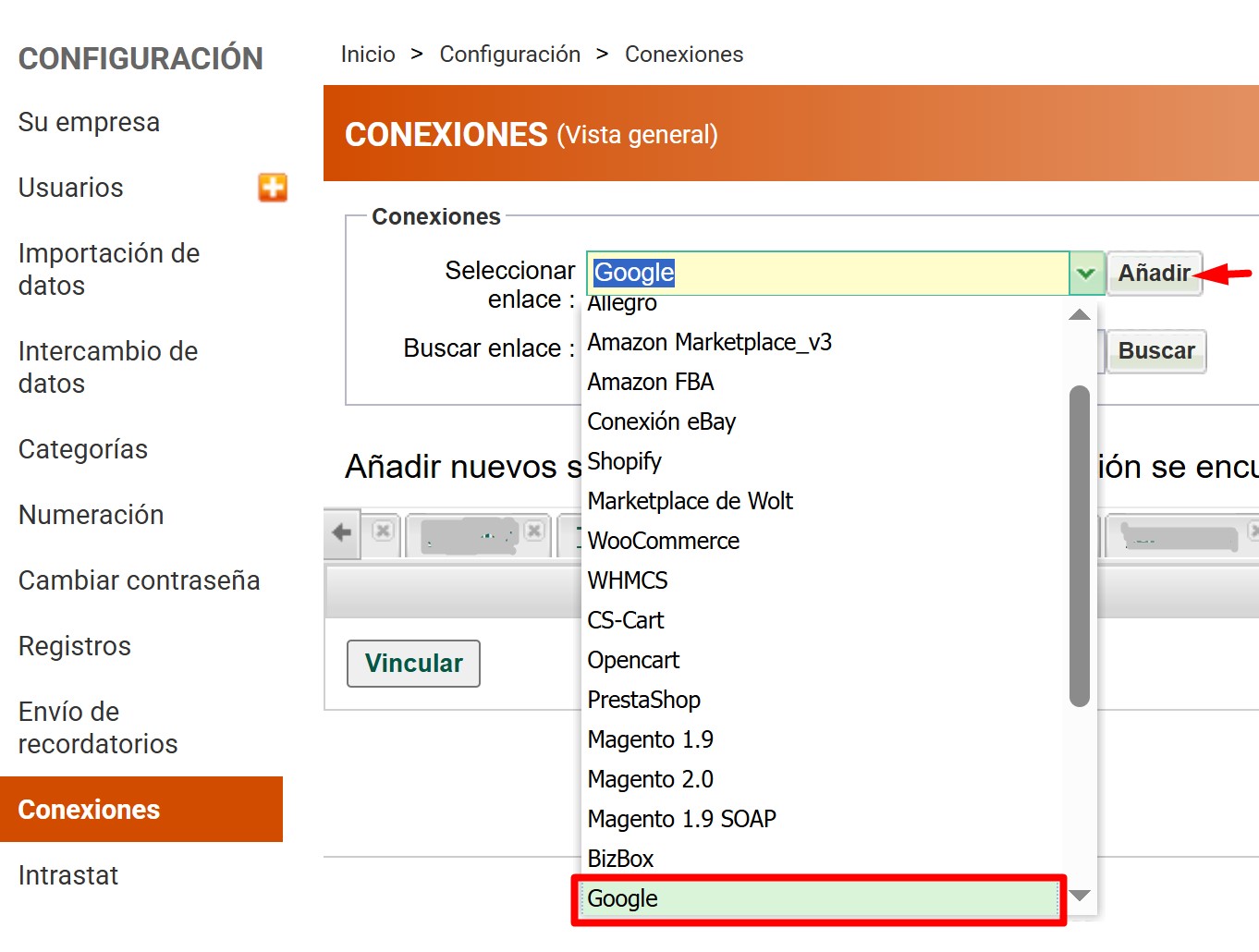Select Google in the dropdown list

819,898
